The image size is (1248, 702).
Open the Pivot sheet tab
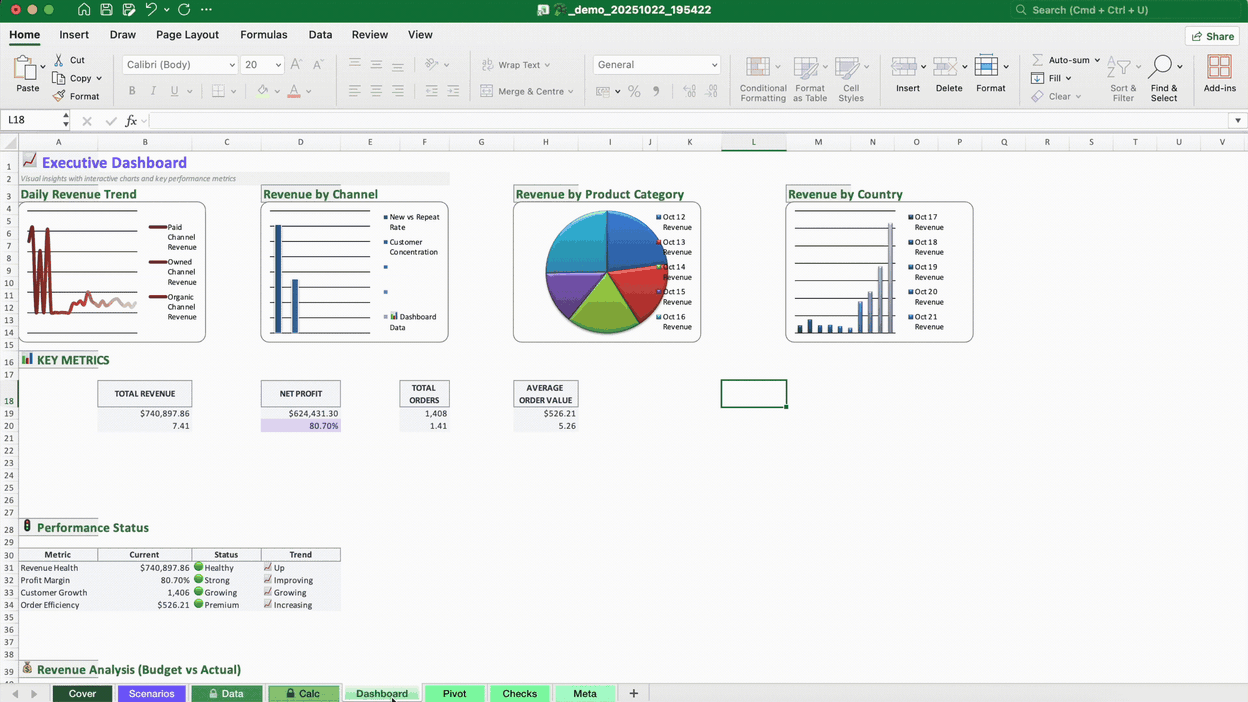point(454,692)
